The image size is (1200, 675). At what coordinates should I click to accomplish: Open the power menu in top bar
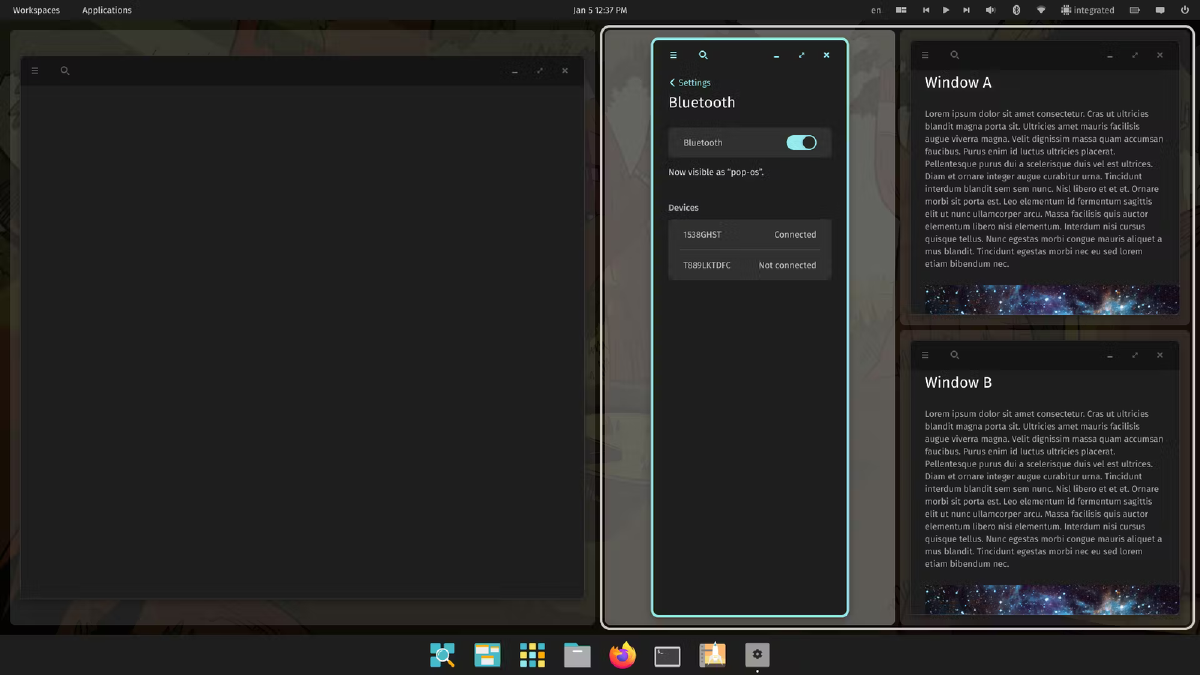click(x=1186, y=10)
